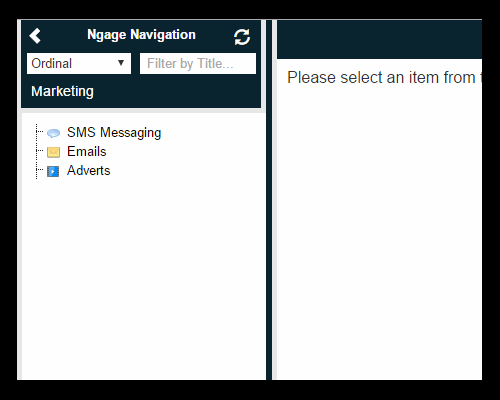500x400 pixels.
Task: Open the Adverts tree item
Action: pyautogui.click(x=89, y=171)
